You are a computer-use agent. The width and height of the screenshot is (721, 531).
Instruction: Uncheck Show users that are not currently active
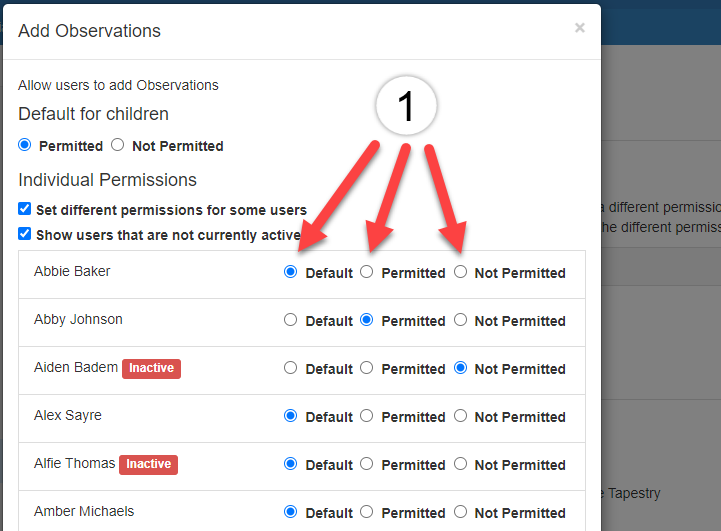[25, 234]
